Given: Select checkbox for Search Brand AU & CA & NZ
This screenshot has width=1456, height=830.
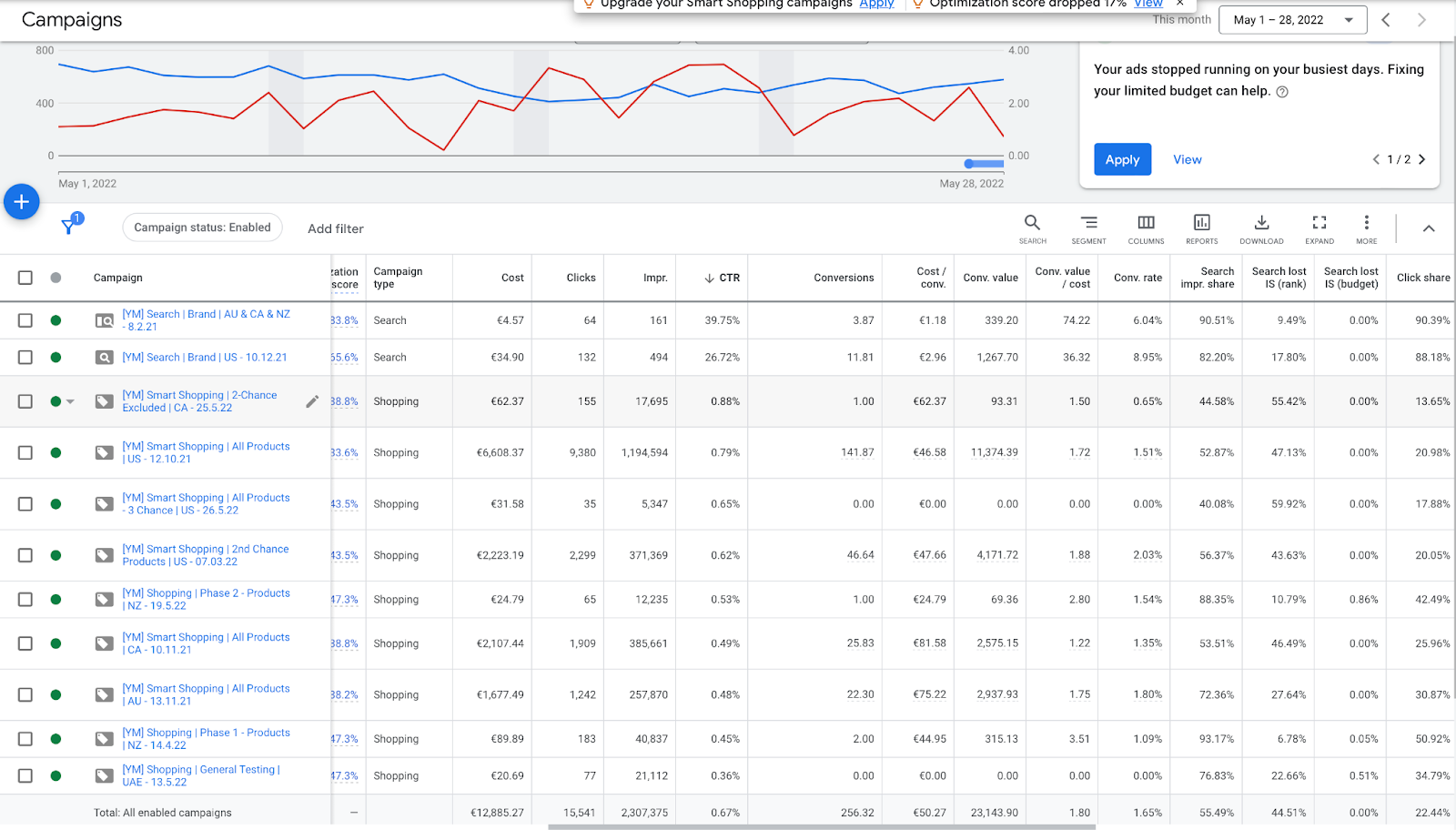Looking at the screenshot, I should [x=25, y=320].
